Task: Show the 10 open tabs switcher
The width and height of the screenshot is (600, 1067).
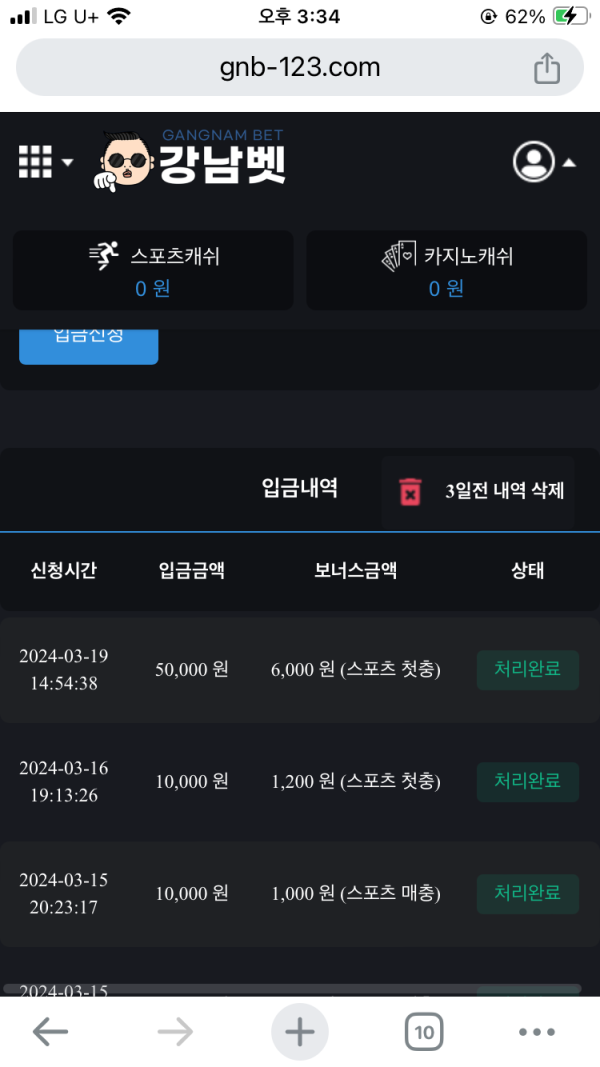Action: 424,1032
